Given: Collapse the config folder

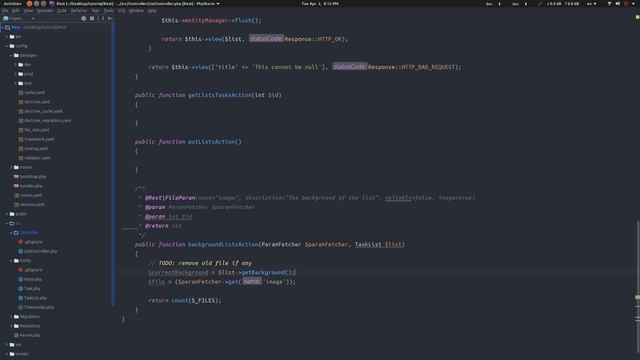Looking at the screenshot, I should point(7,46).
